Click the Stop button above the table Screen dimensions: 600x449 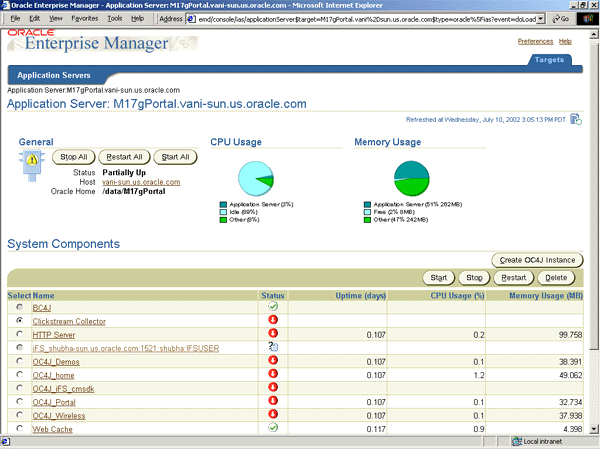tap(474, 278)
